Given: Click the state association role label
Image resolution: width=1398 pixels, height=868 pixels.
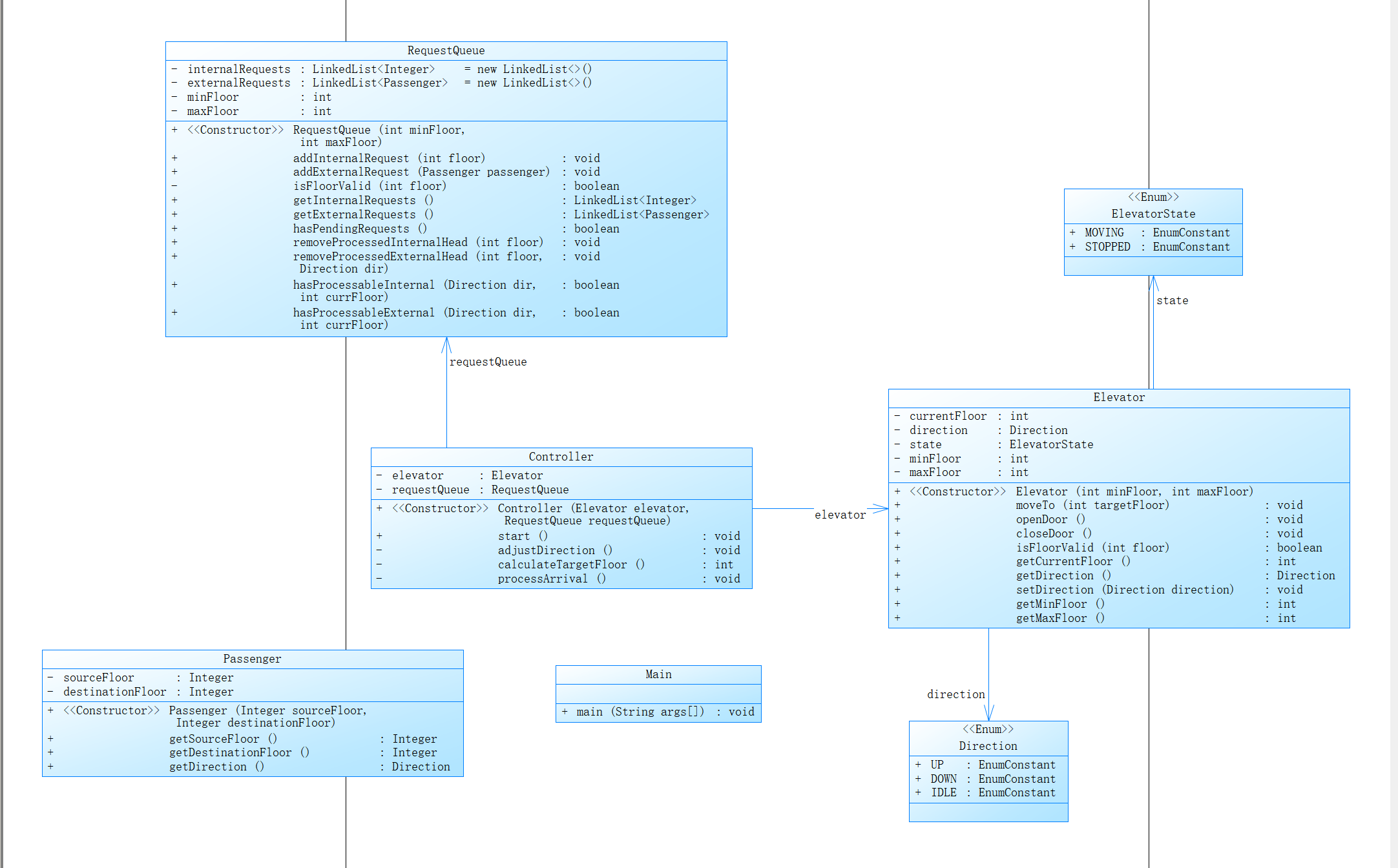Looking at the screenshot, I should click(1172, 300).
